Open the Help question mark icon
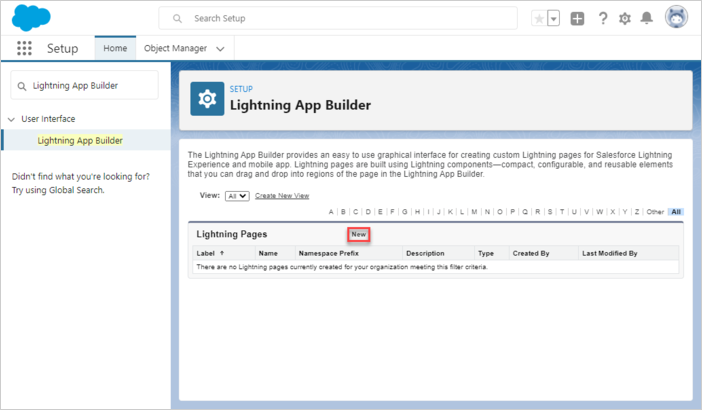This screenshot has height=410, width=702. click(603, 19)
